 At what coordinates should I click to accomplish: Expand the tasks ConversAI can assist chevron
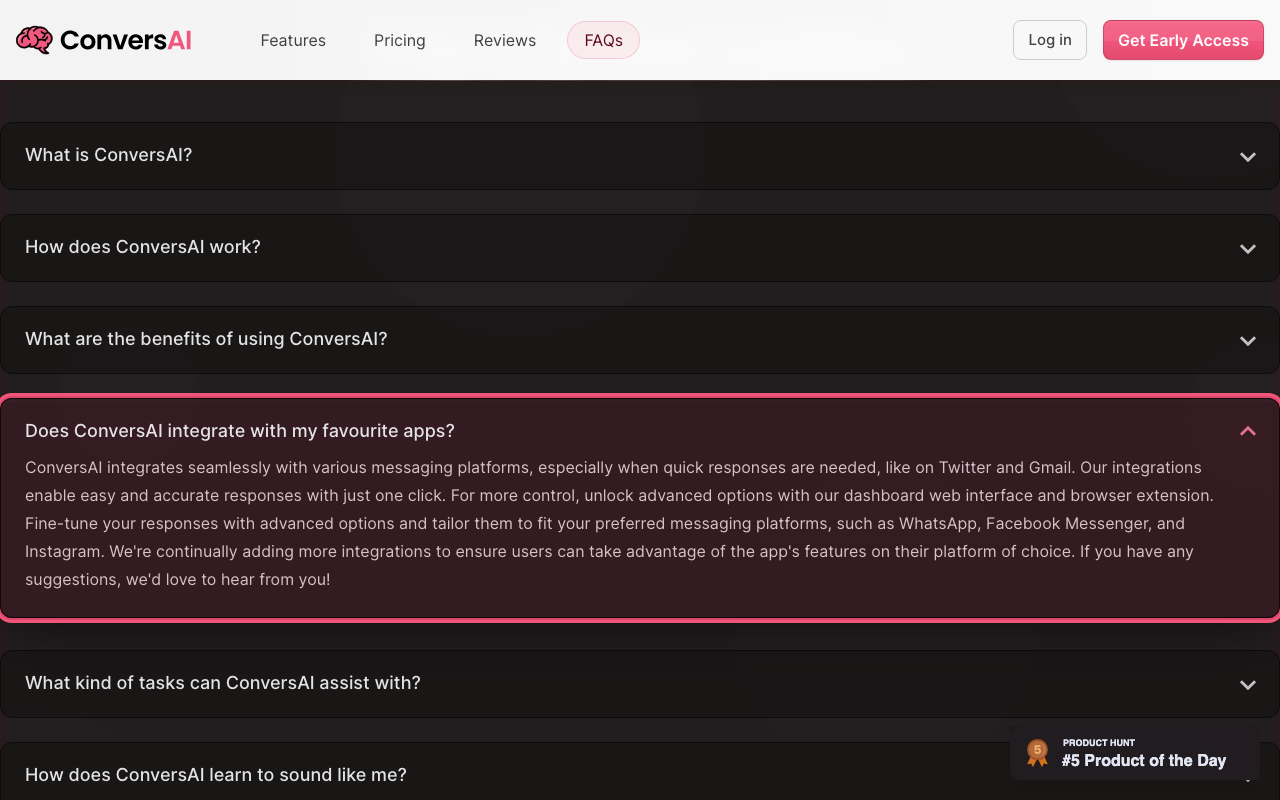(x=1248, y=685)
